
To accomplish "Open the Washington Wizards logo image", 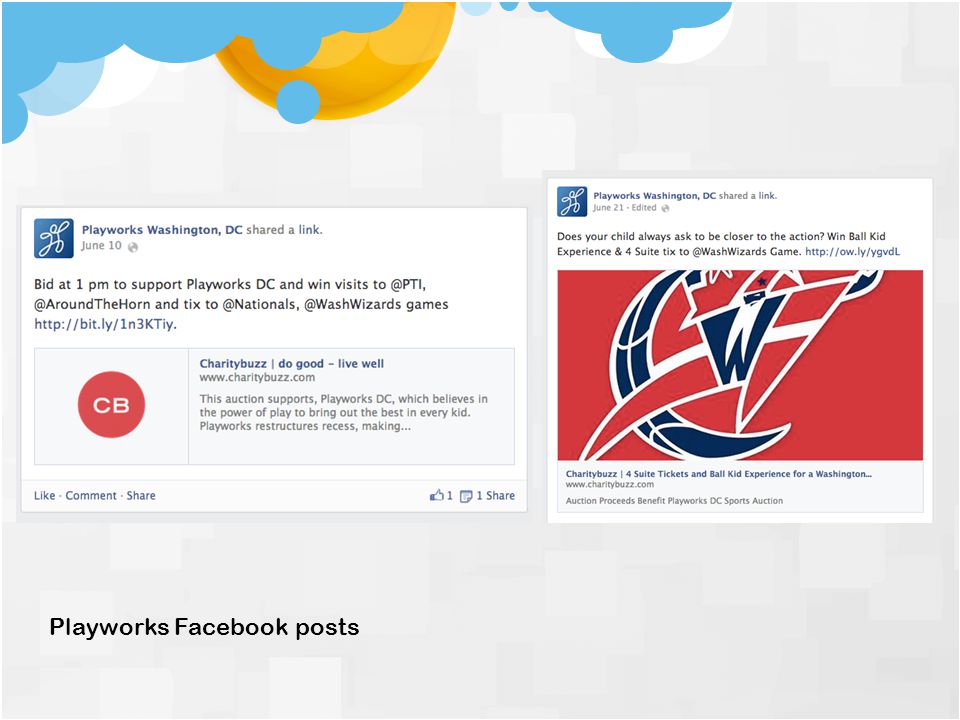I will (x=740, y=365).
